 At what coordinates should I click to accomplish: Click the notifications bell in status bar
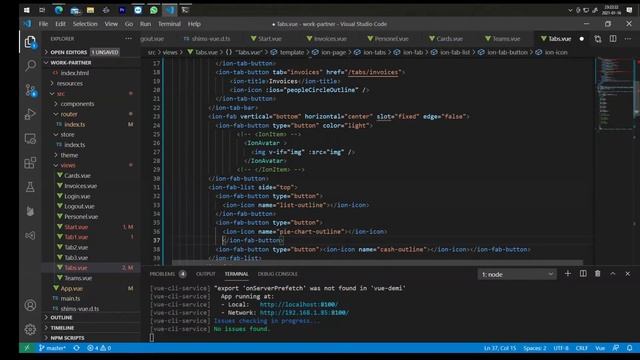[x=629, y=348]
